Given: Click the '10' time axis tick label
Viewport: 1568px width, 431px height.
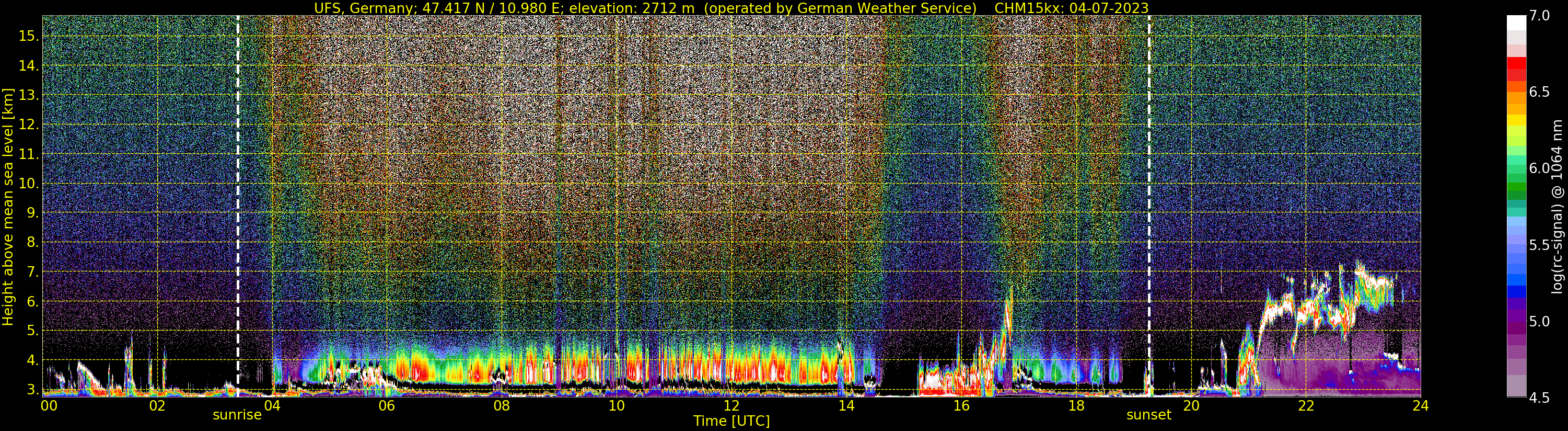Looking at the screenshot, I should tap(616, 406).
